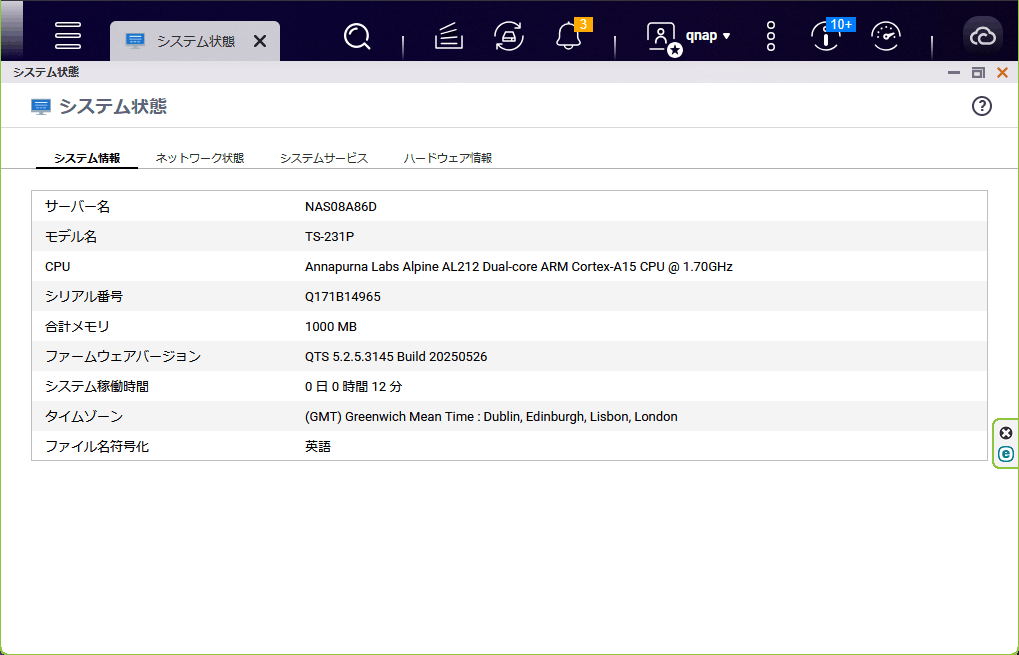Viewport: 1019px width, 655px height.
Task: Minimize the システム状態 window
Action: [x=954, y=73]
